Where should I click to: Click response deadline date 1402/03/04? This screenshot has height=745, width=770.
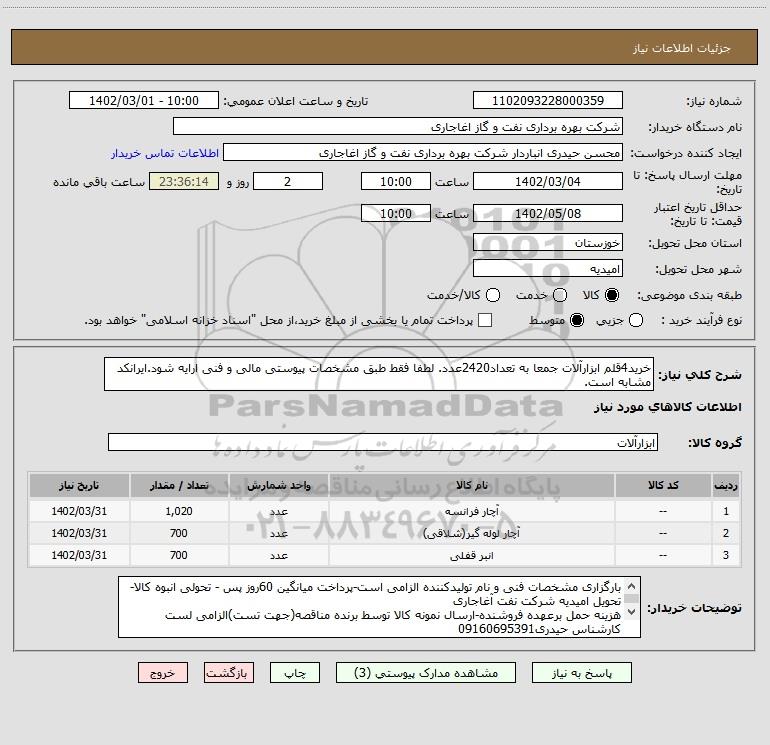(x=548, y=181)
